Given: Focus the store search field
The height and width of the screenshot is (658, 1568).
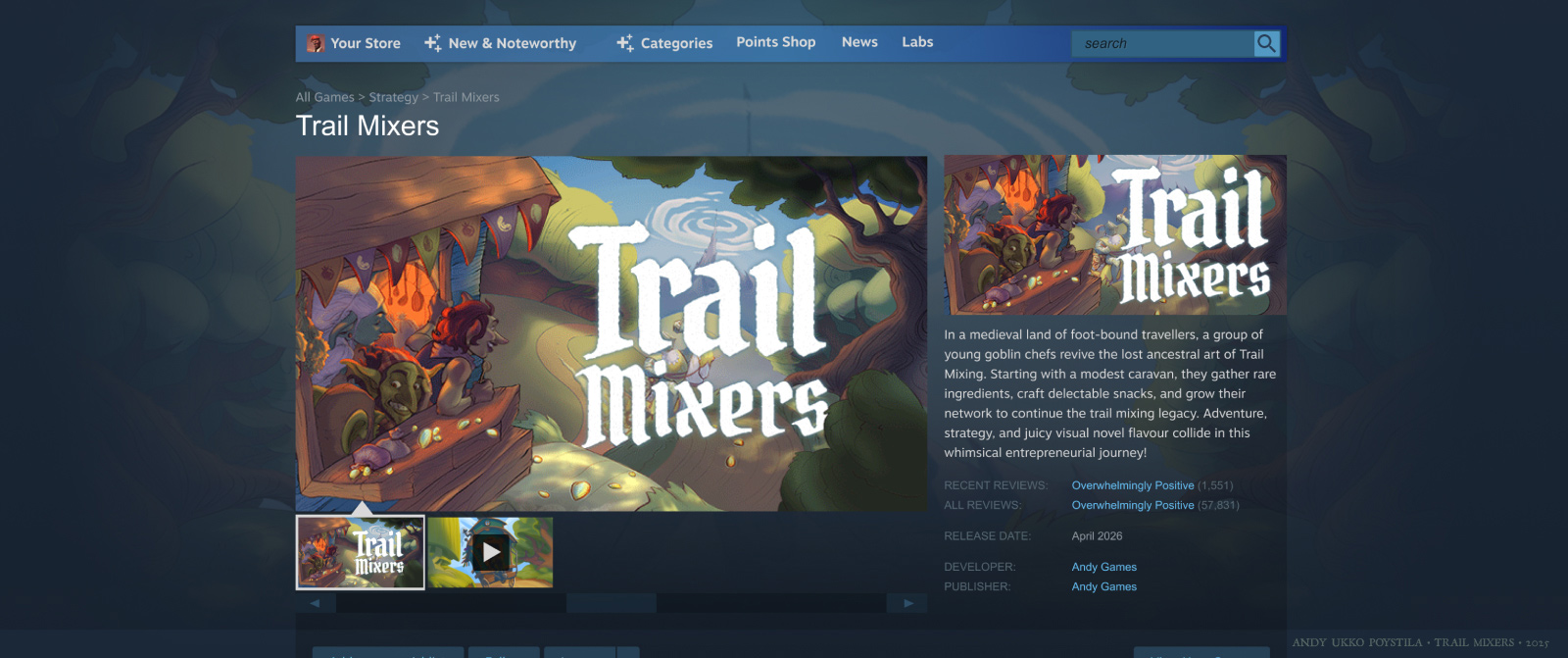Looking at the screenshot, I should [1162, 43].
